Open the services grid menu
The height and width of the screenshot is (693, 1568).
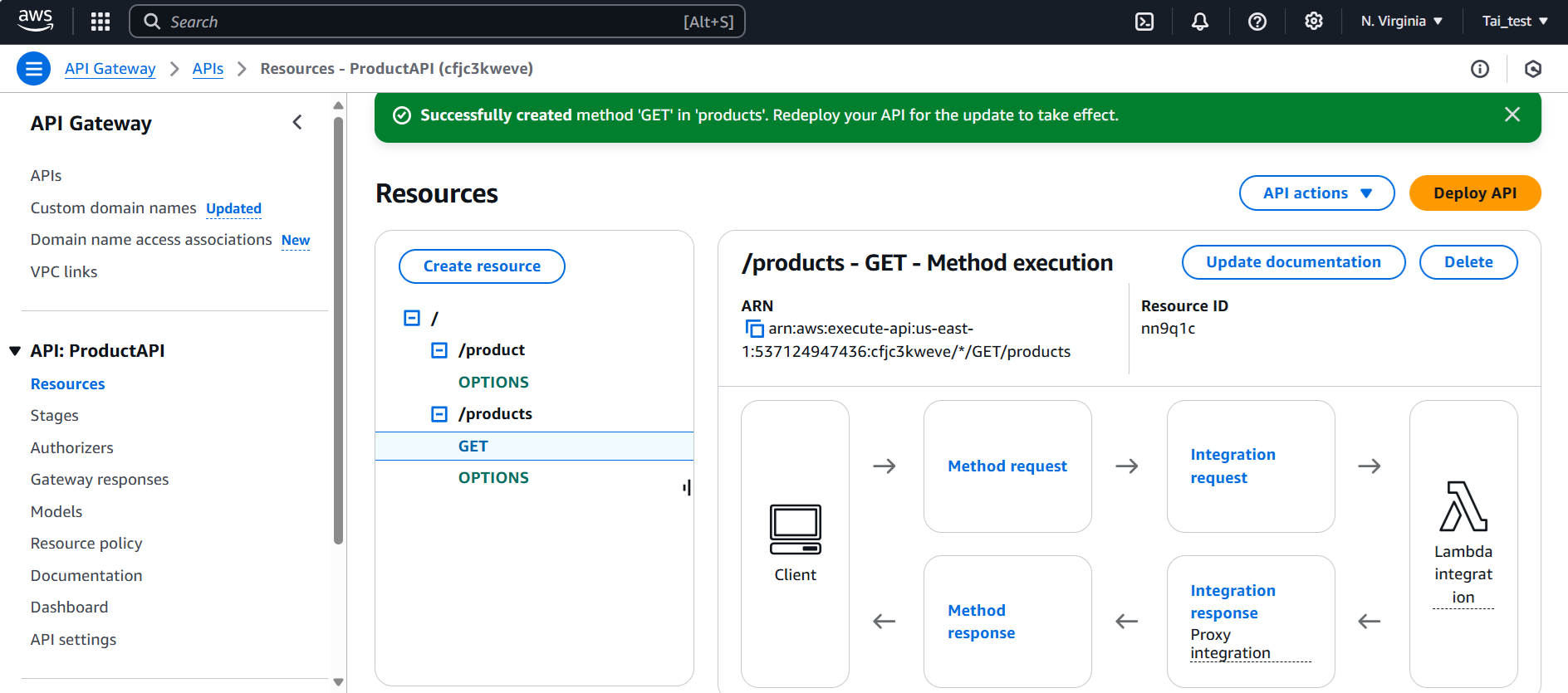(100, 22)
